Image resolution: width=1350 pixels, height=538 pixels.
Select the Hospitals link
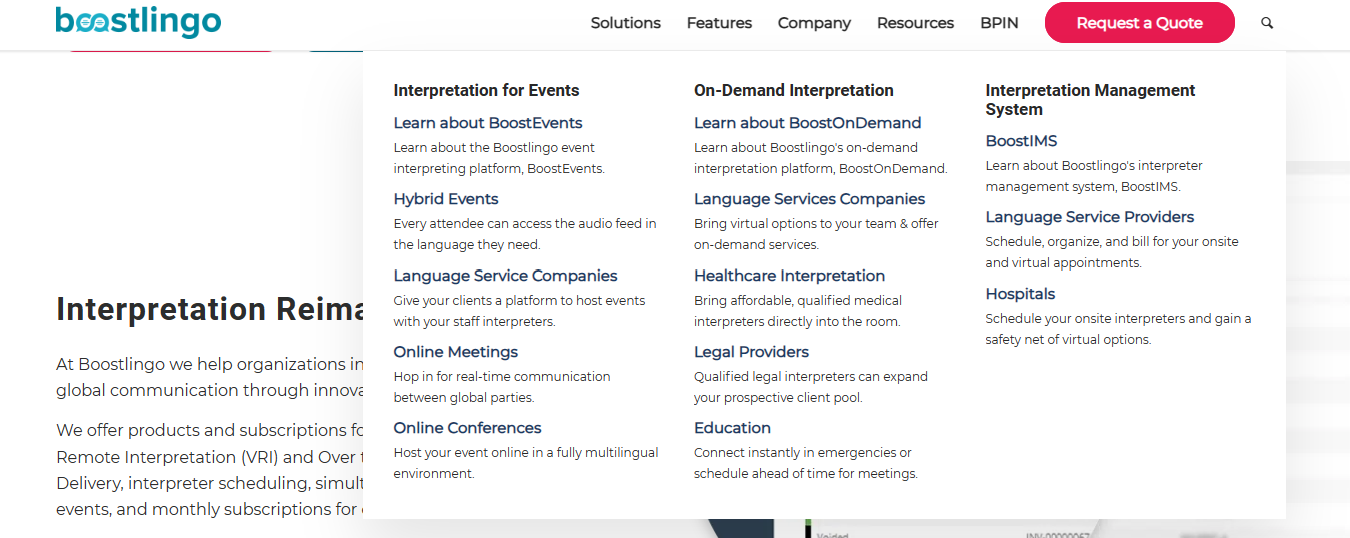pos(1020,294)
